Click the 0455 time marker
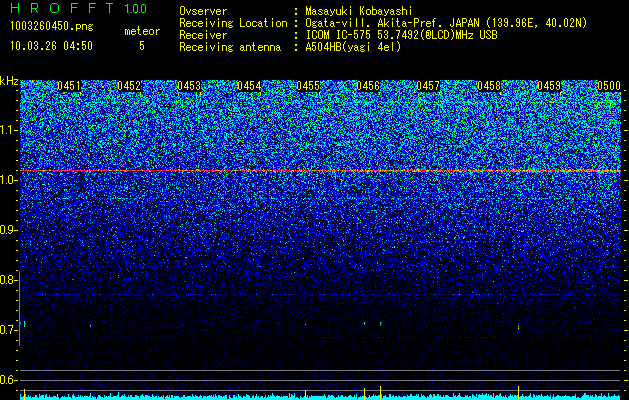 (x=308, y=86)
